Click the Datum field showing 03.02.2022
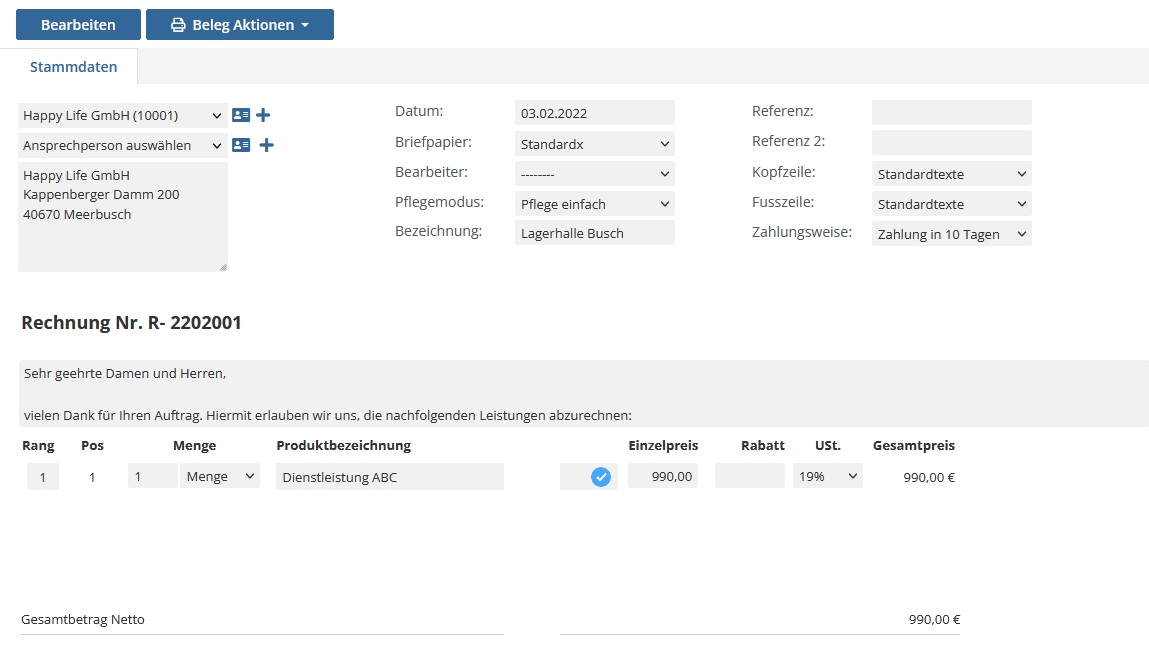1149x646 pixels. click(x=595, y=113)
